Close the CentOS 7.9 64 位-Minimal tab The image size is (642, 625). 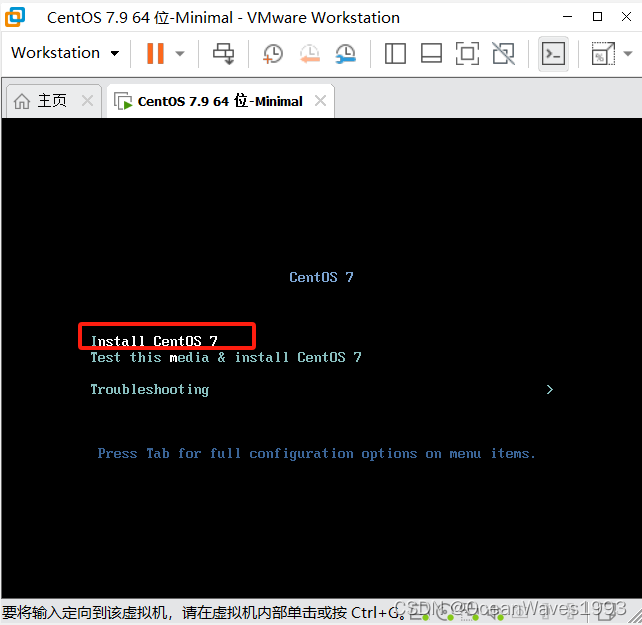(321, 100)
